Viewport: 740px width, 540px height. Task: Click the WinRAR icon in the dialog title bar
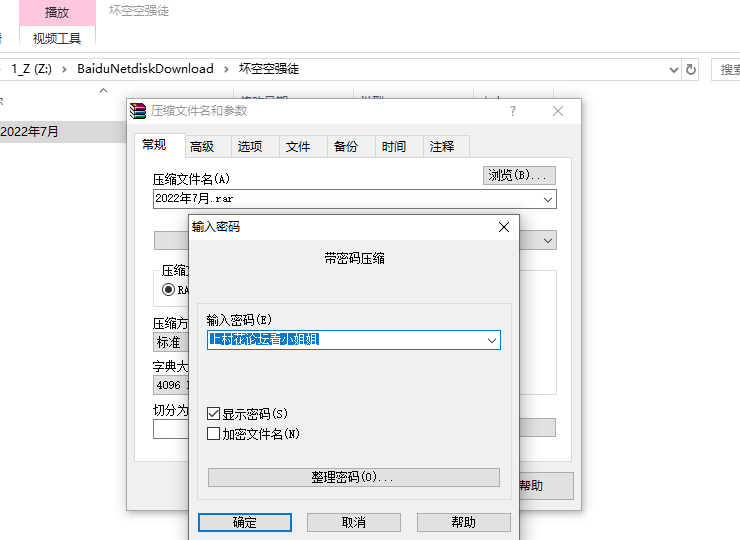[x=140, y=111]
